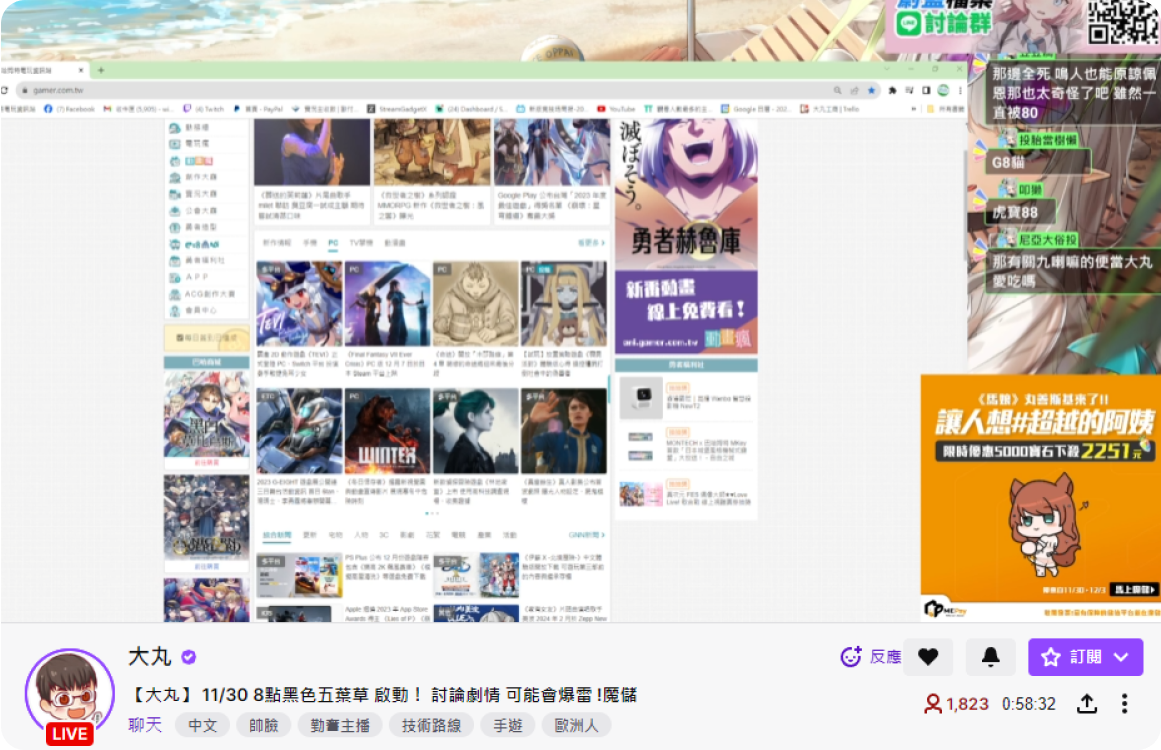1161x750 pixels.
Task: Open the Chrome three-dot menu
Action: [960, 90]
